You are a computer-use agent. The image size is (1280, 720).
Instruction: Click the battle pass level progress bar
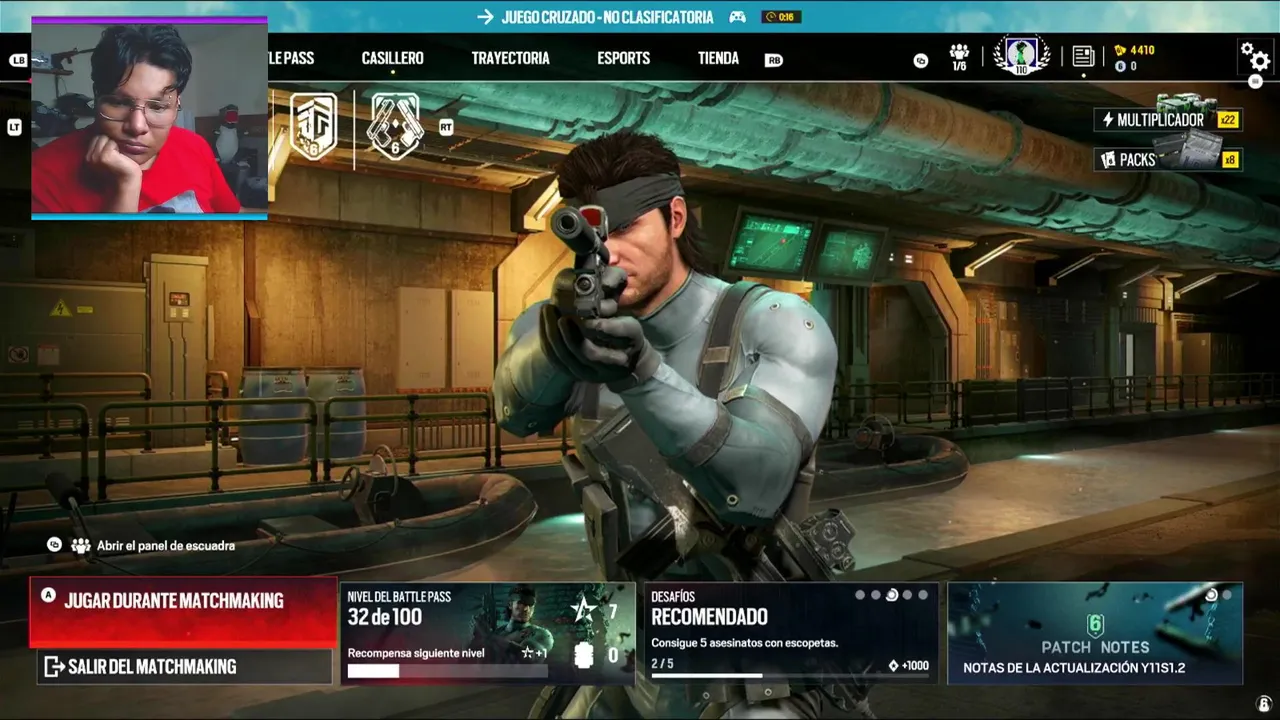[x=447, y=671]
